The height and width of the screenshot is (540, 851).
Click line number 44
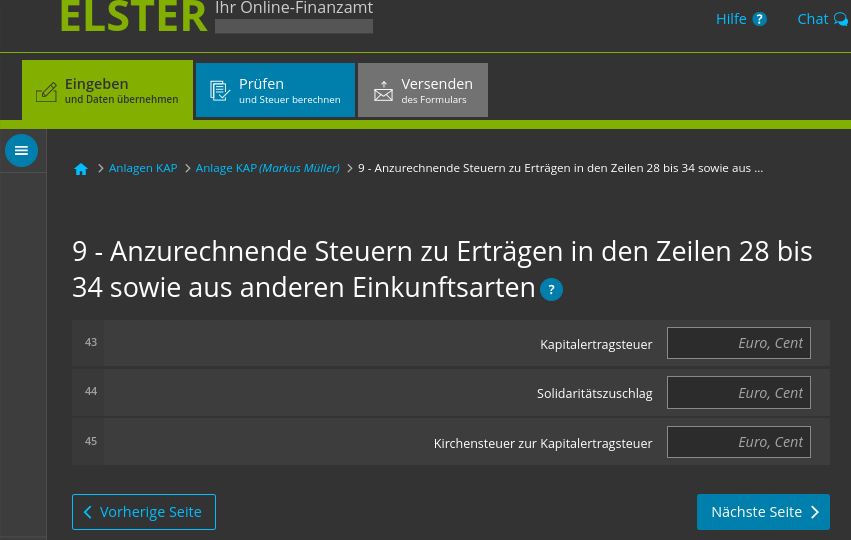coord(91,391)
